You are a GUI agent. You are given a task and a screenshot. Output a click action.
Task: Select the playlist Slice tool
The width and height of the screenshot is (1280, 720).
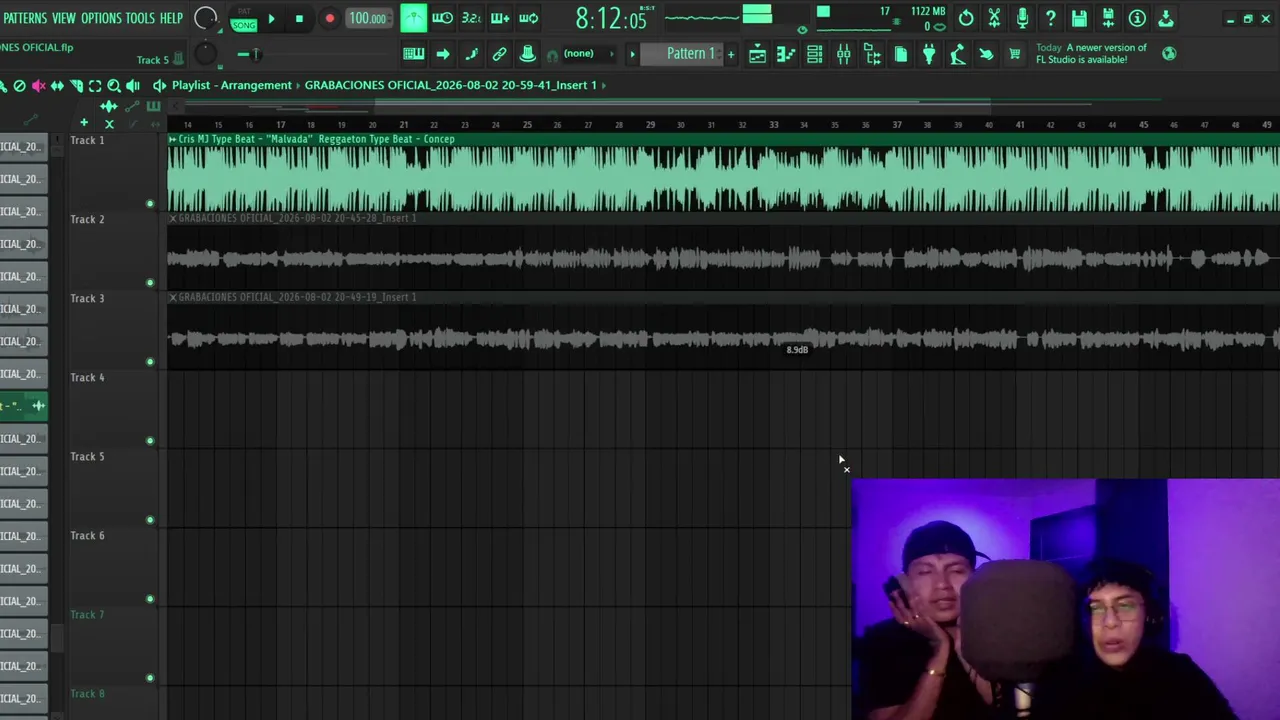coord(76,86)
